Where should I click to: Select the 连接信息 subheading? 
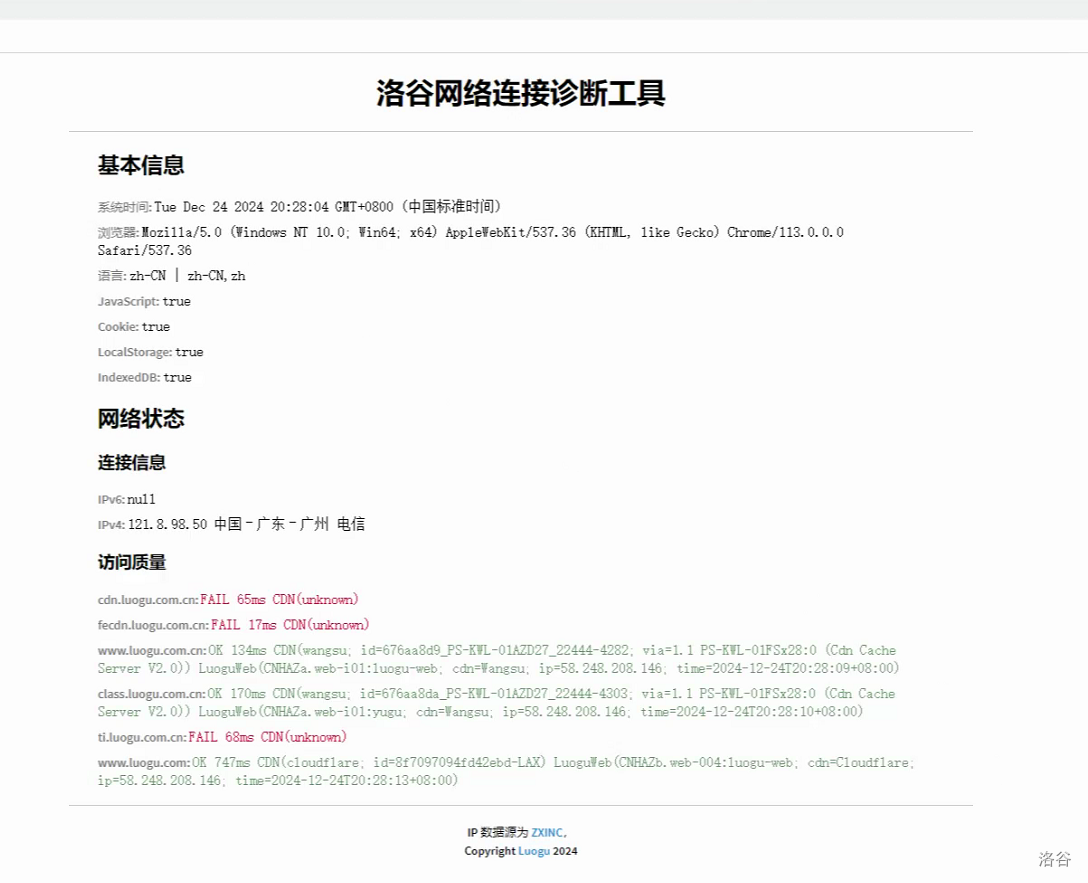click(132, 462)
